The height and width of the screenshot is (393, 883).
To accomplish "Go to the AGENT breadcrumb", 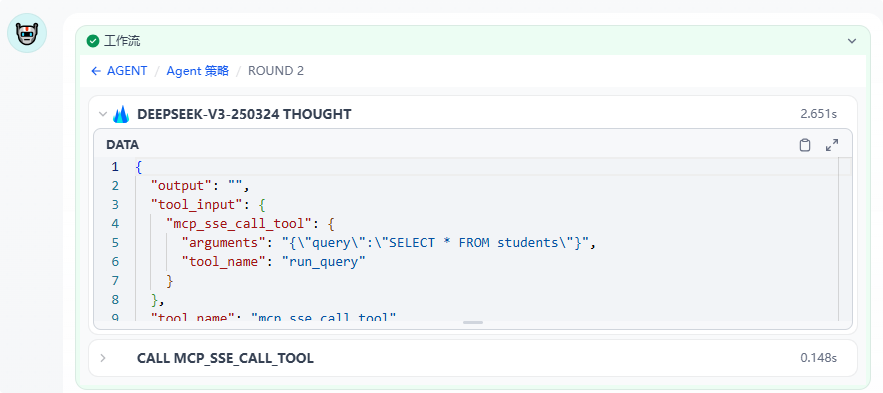I will (127, 71).
